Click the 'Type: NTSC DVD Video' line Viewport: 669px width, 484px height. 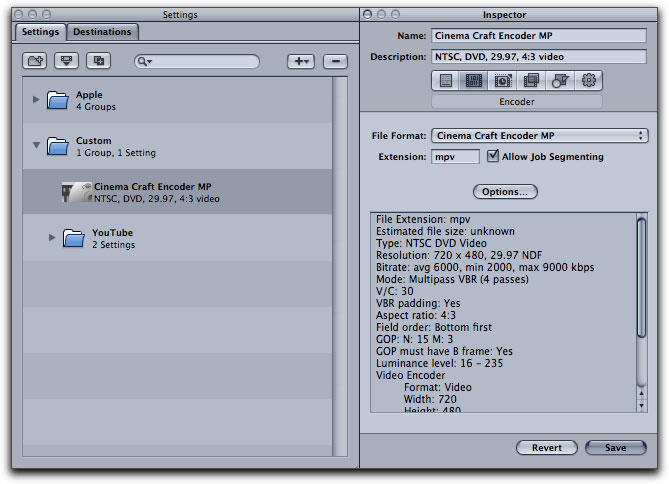431,244
